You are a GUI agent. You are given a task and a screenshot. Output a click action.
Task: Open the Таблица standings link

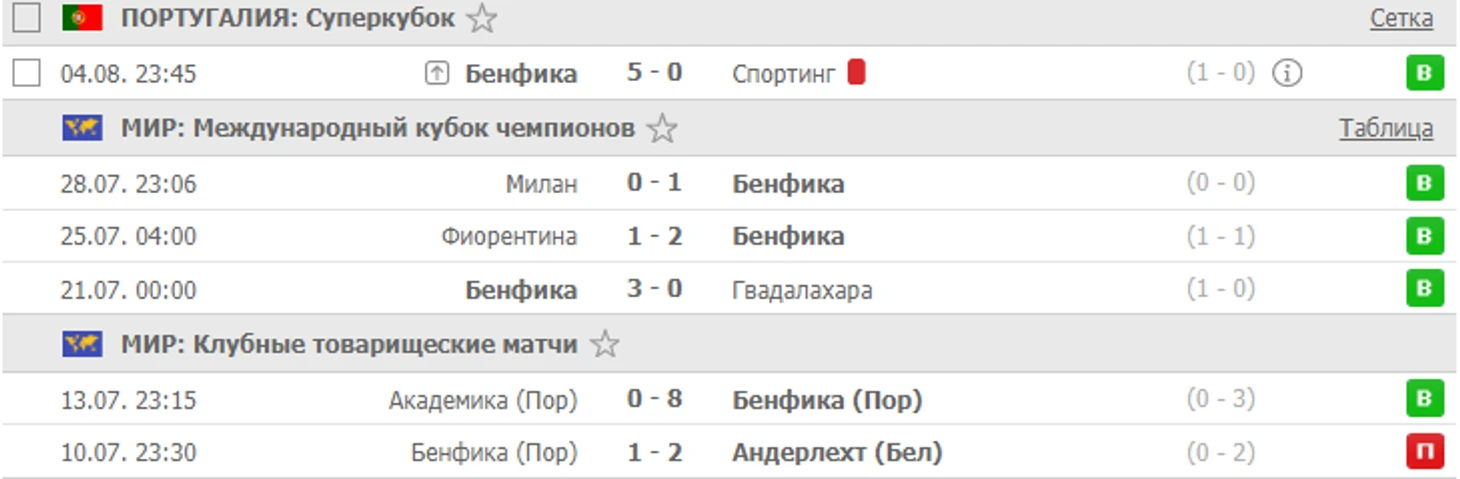pyautogui.click(x=1386, y=128)
